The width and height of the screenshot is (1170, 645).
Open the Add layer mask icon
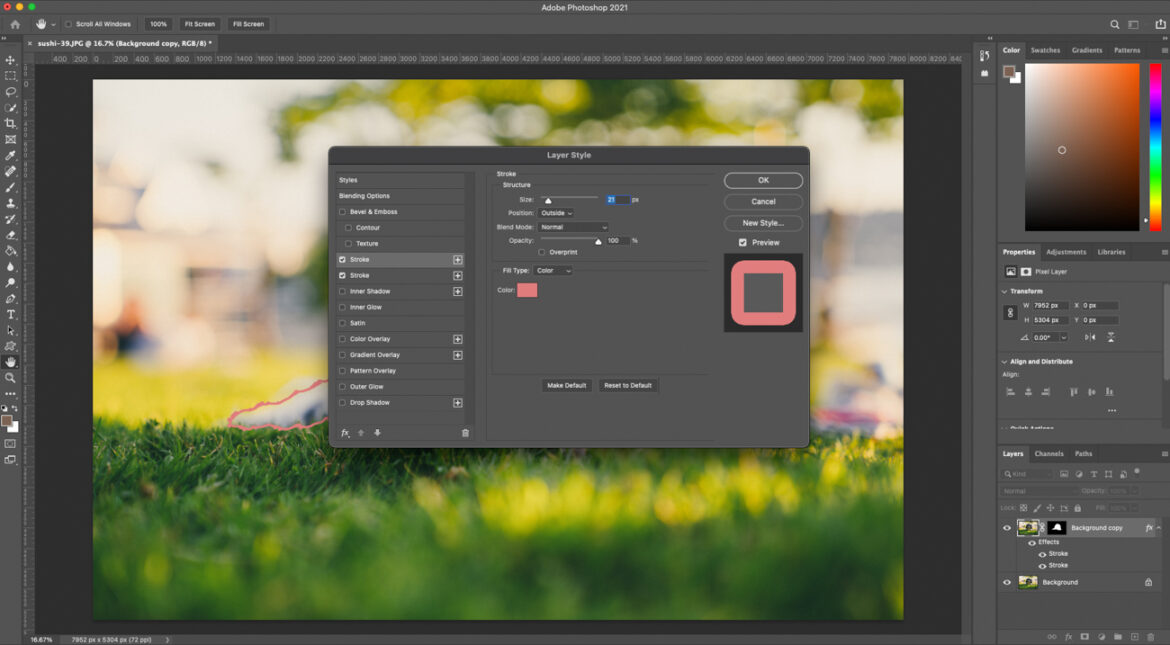tap(1083, 636)
